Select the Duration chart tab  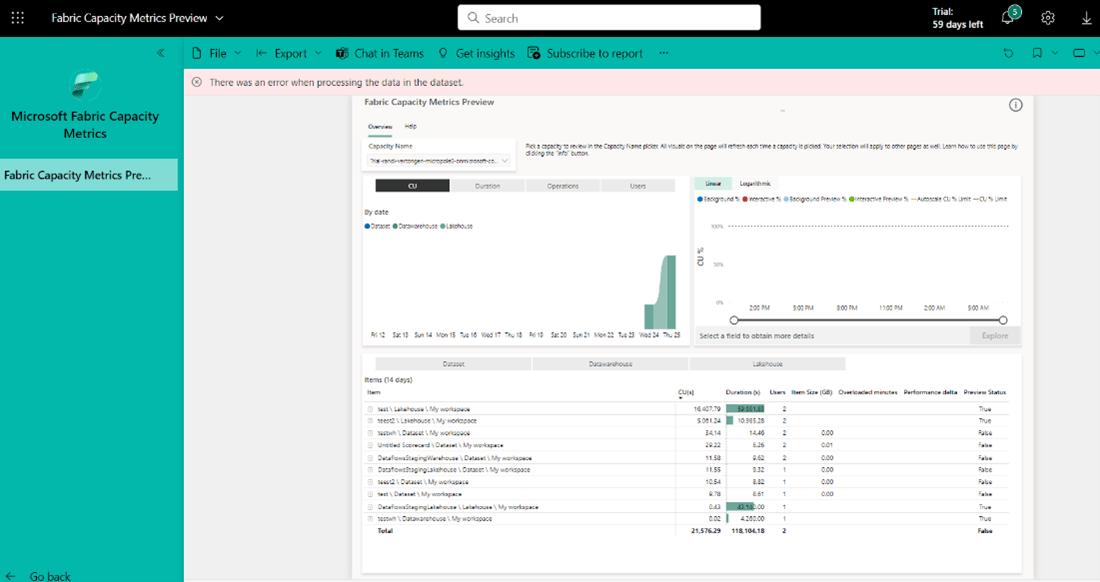click(x=488, y=186)
